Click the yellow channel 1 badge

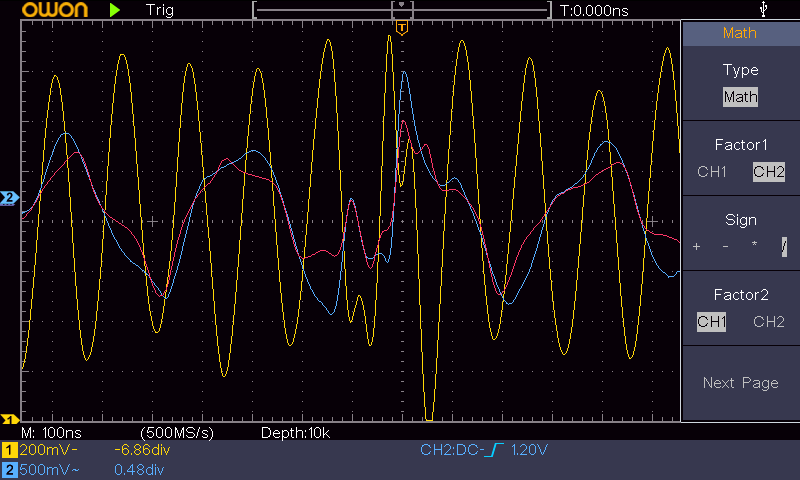click(9, 450)
